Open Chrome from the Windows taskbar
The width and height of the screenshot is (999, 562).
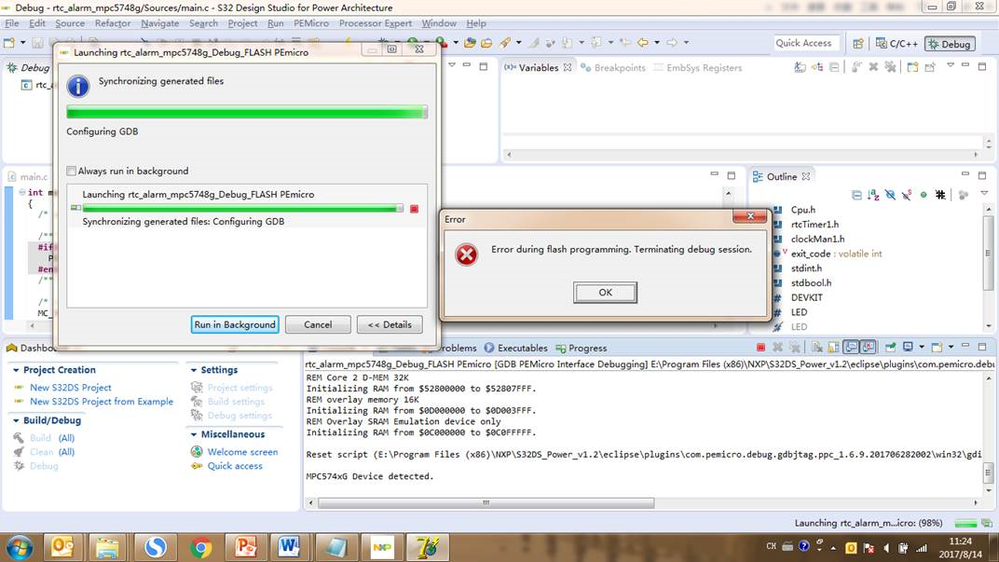click(x=201, y=547)
